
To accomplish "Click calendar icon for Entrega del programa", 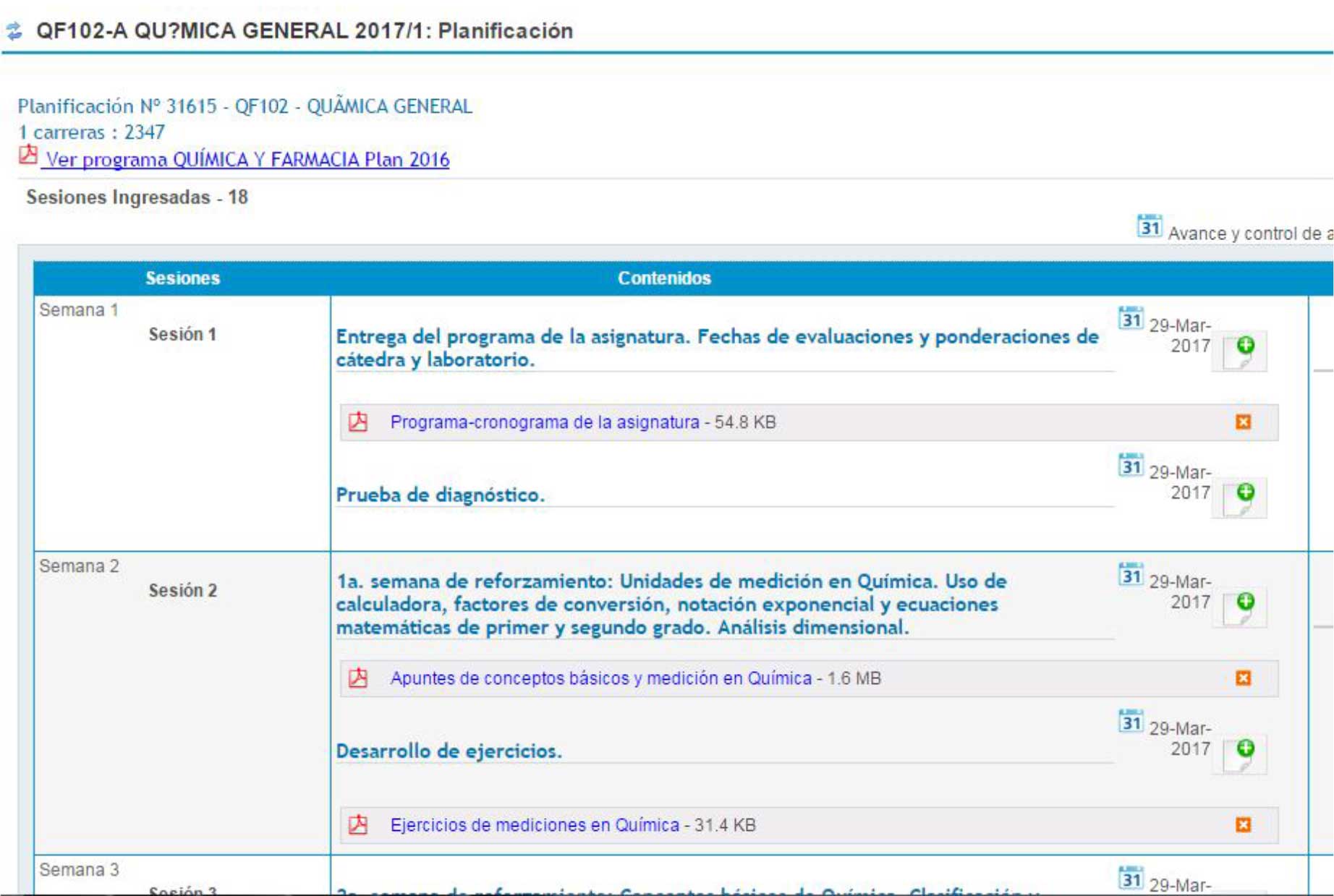I will pos(1130,319).
